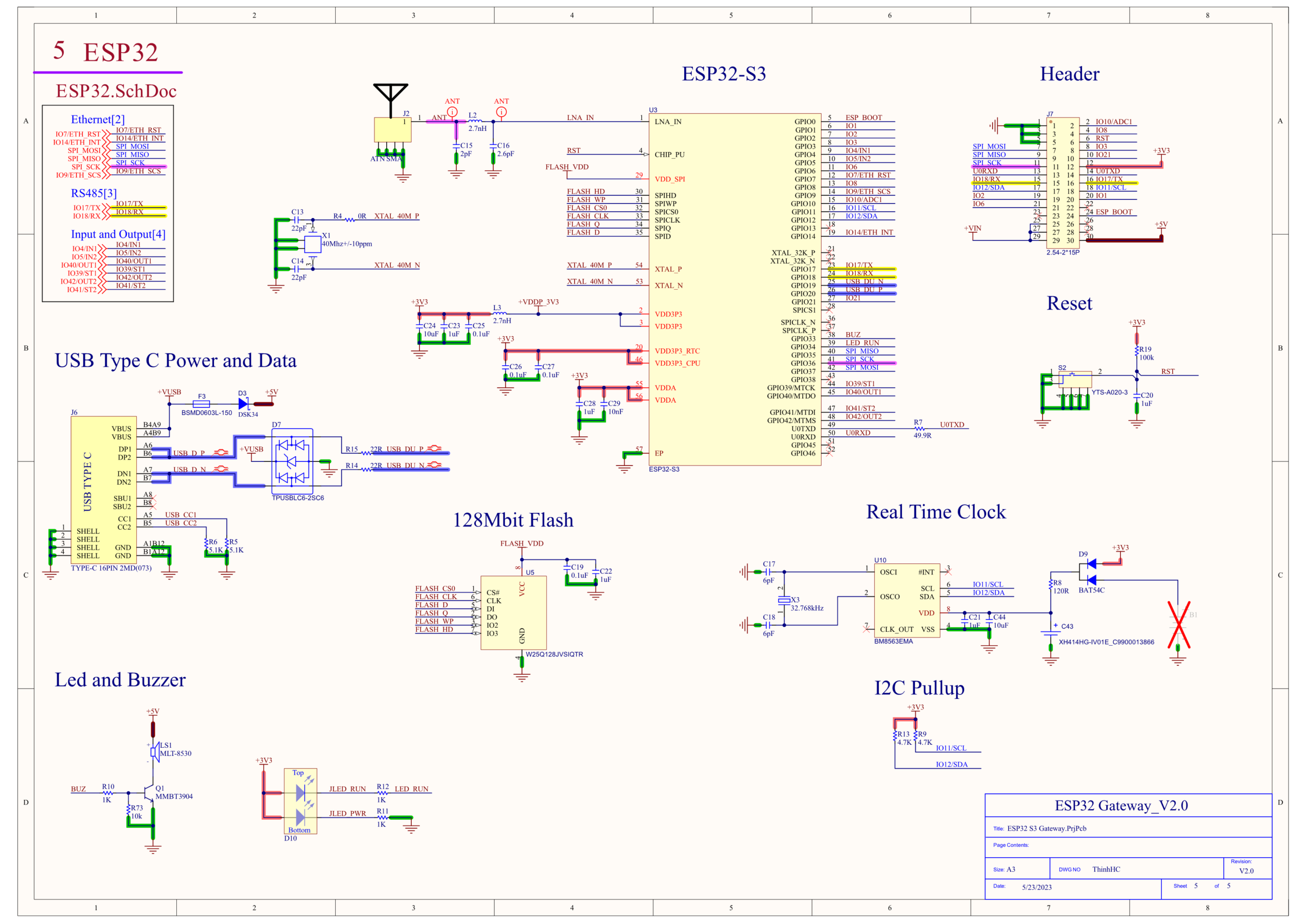Select the F3 BSMD0603L-150 fuse symbol

[201, 404]
